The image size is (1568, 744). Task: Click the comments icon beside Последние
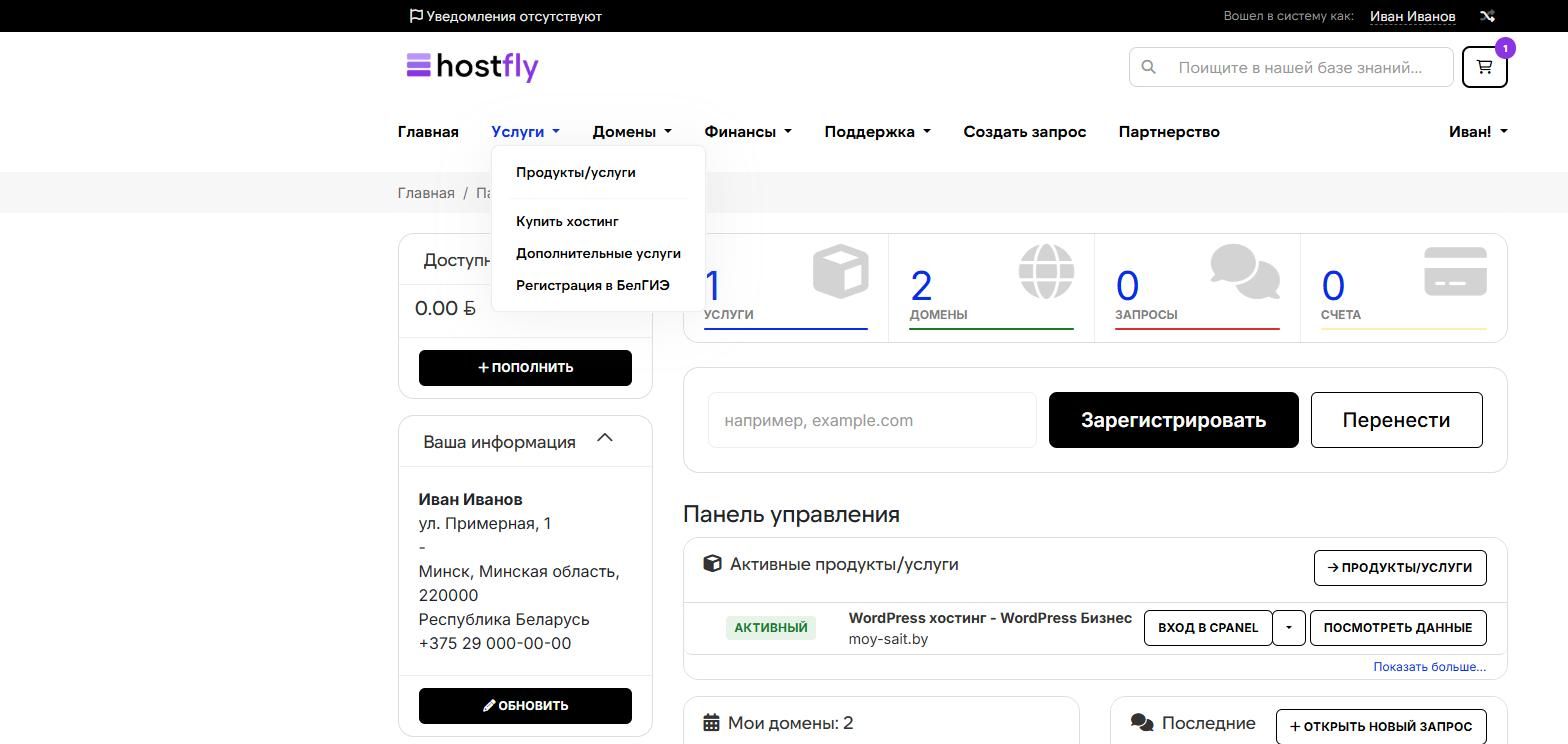tap(1142, 722)
